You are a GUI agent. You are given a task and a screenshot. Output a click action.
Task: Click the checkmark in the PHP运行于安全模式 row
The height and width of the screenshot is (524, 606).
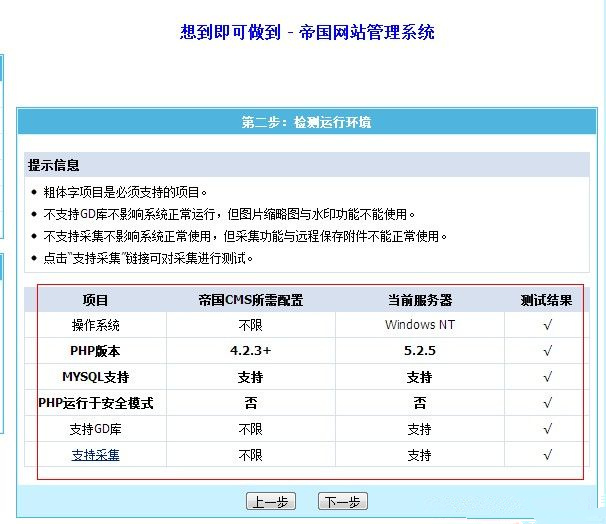click(x=547, y=403)
